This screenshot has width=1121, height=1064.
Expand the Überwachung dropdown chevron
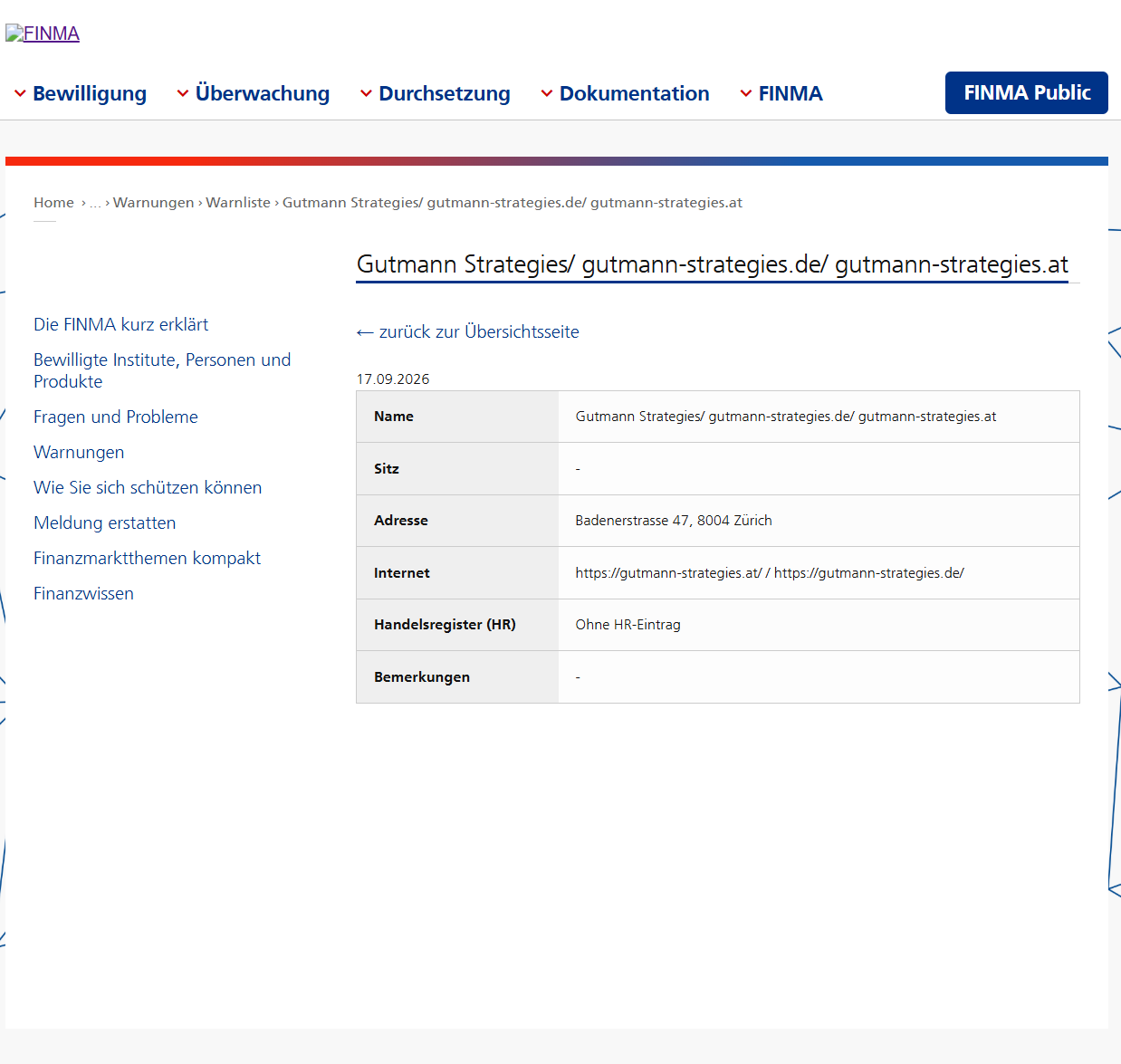(x=183, y=94)
